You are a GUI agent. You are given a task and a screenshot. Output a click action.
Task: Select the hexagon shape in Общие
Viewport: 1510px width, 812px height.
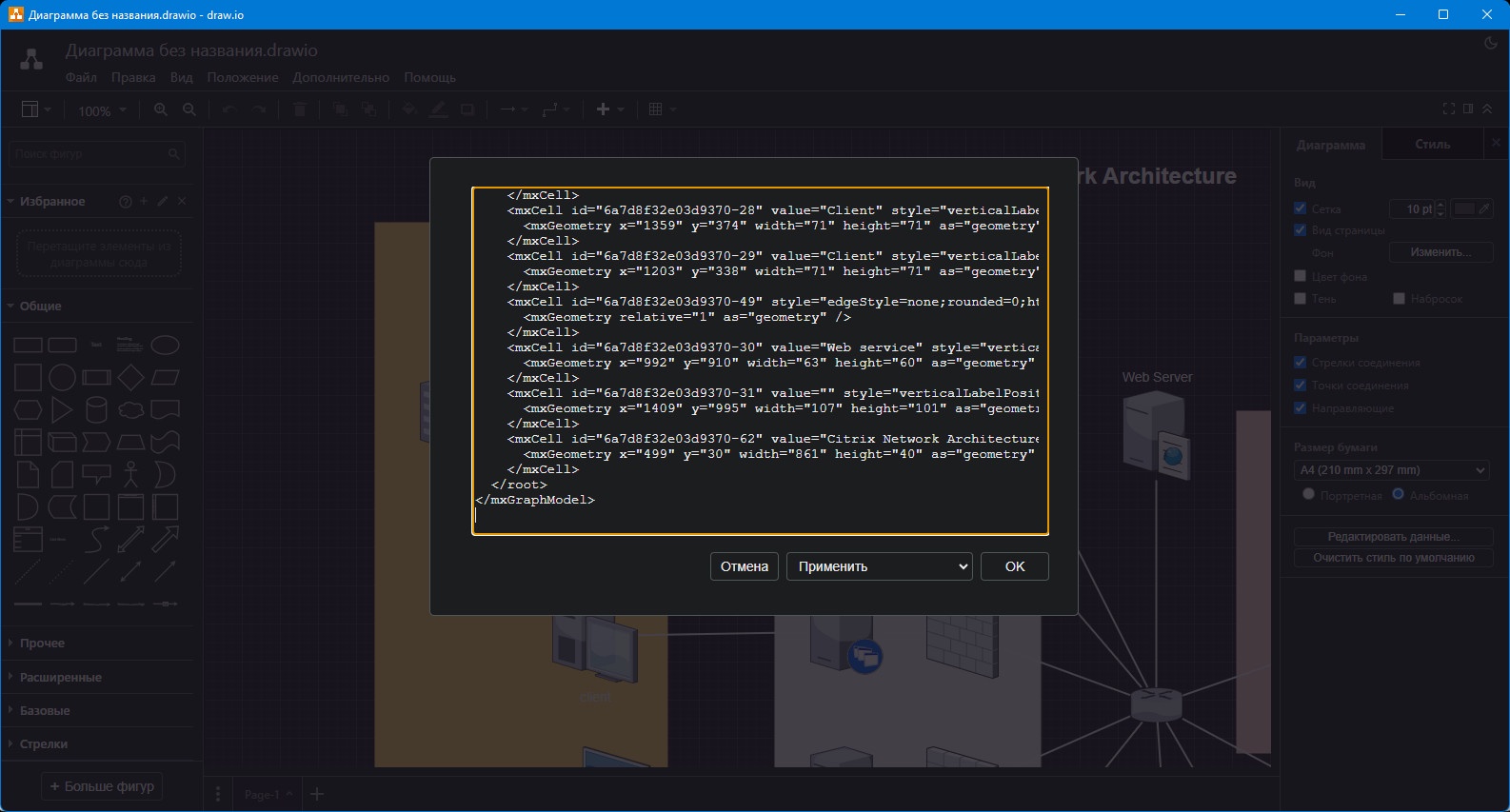coord(28,410)
